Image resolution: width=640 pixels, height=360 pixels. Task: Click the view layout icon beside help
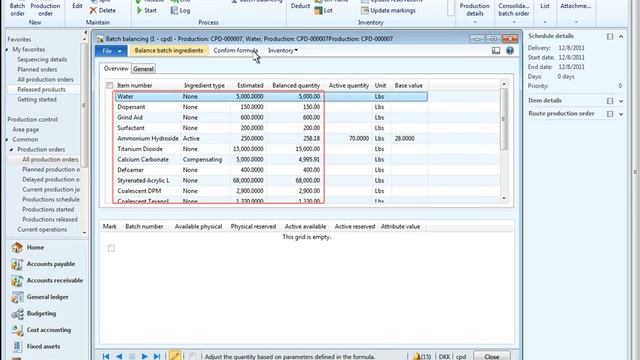point(496,51)
